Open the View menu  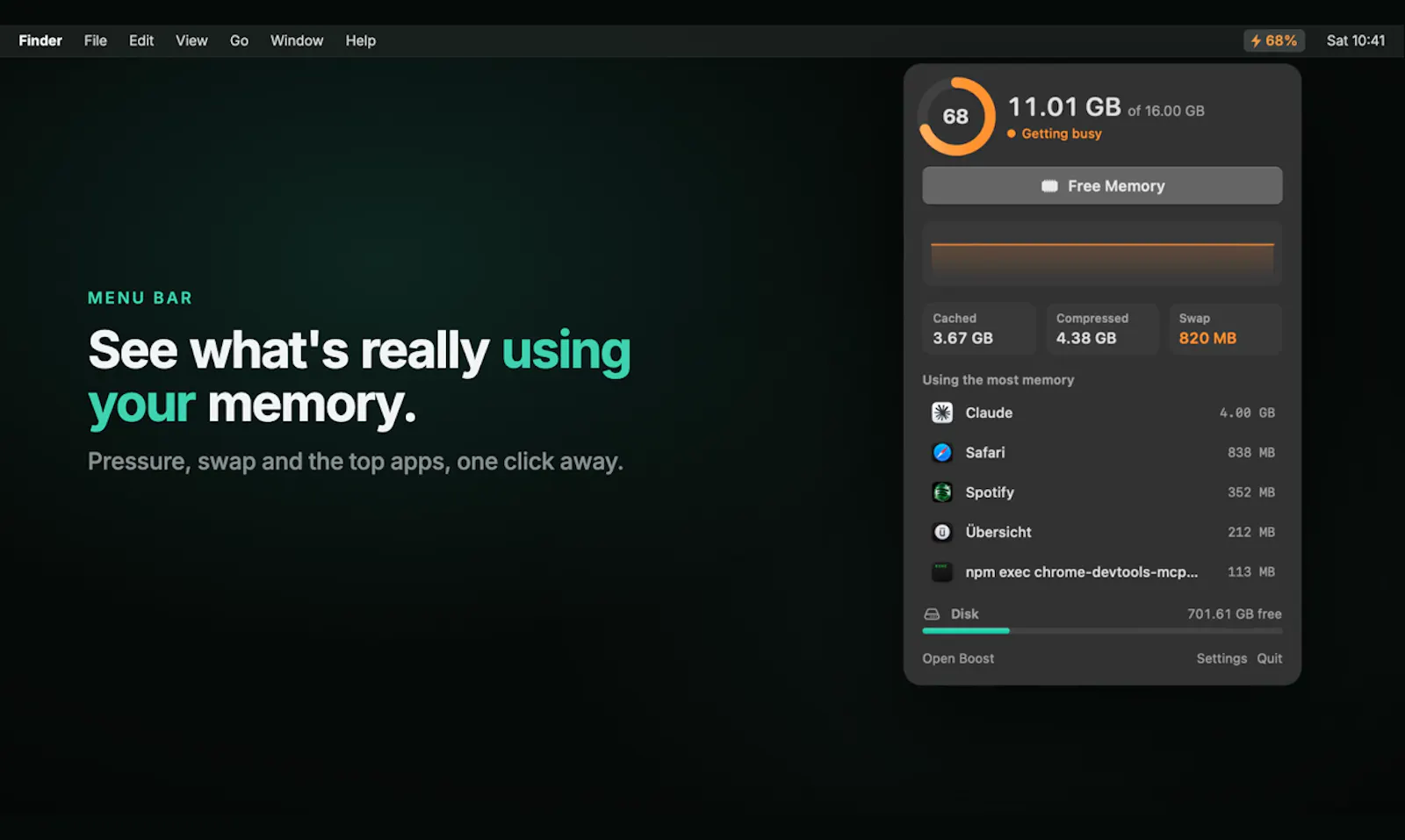point(191,40)
